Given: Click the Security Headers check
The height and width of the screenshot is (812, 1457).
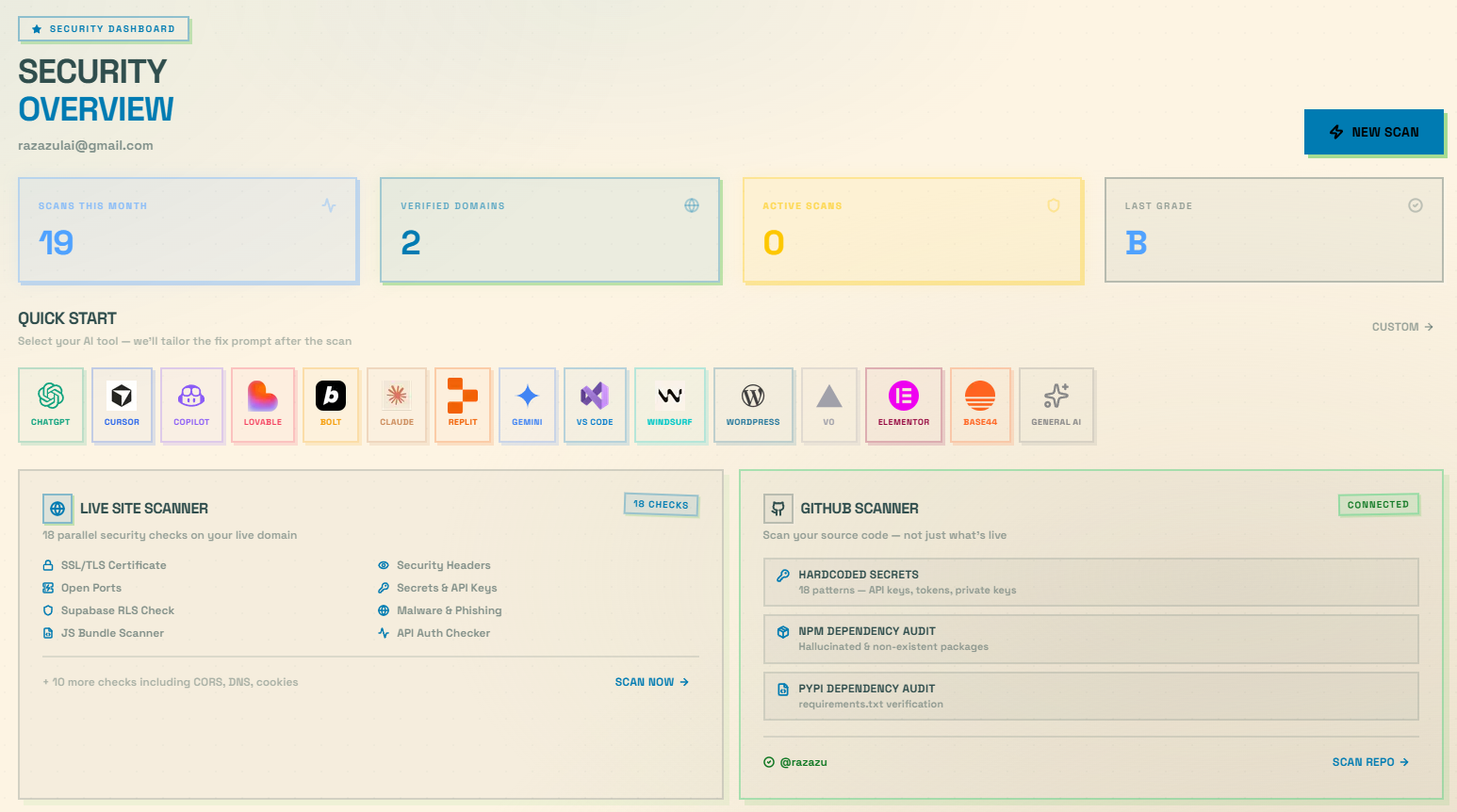Looking at the screenshot, I should point(434,565).
